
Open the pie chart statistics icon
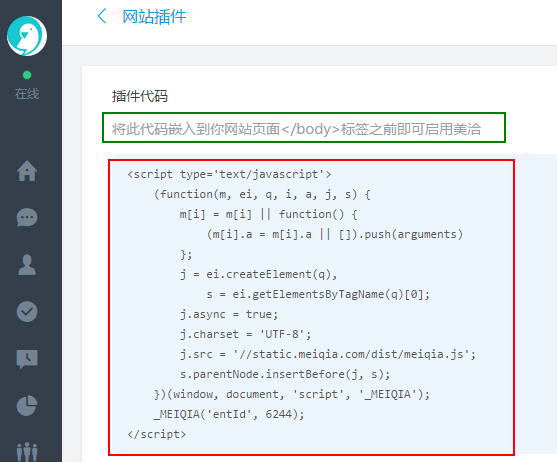27,406
